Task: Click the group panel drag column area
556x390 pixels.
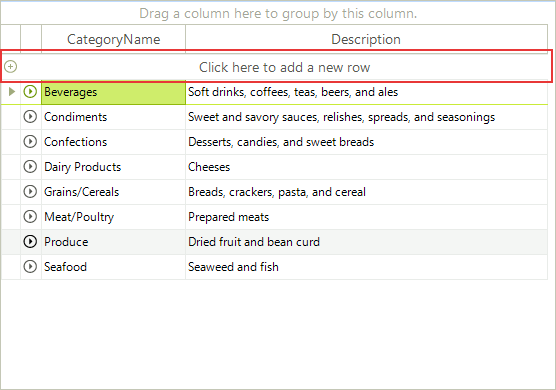Action: pos(278,13)
